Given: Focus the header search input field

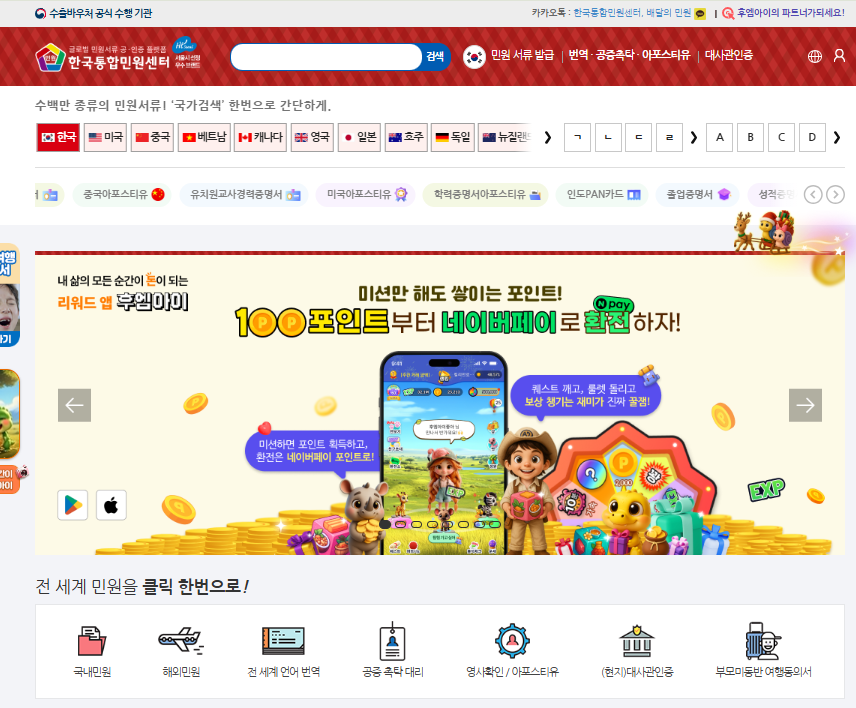Looking at the screenshot, I should pyautogui.click(x=326, y=56).
